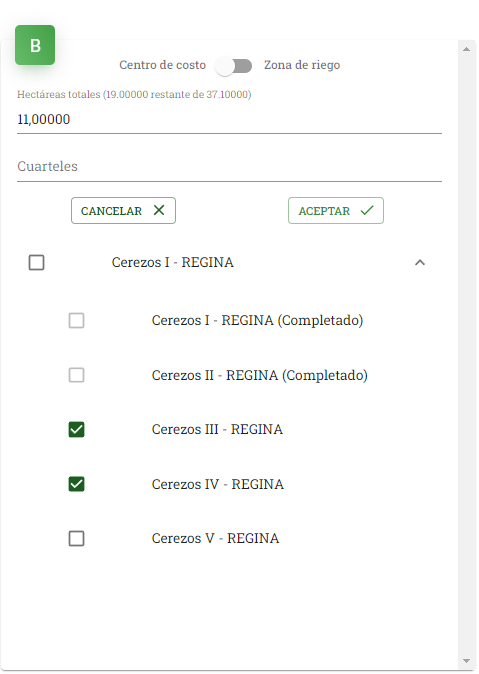
Task: Select the Cerezos V - REGINA label
Action: [215, 538]
